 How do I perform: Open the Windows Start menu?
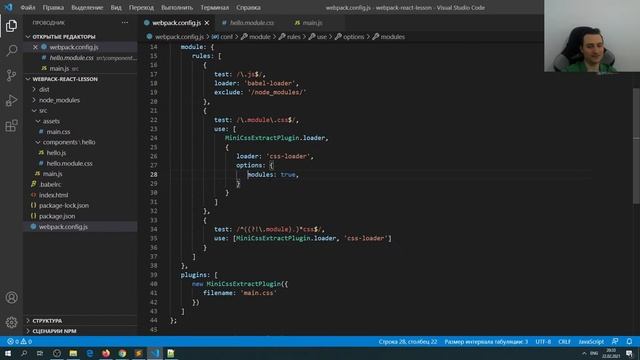pos(8,353)
